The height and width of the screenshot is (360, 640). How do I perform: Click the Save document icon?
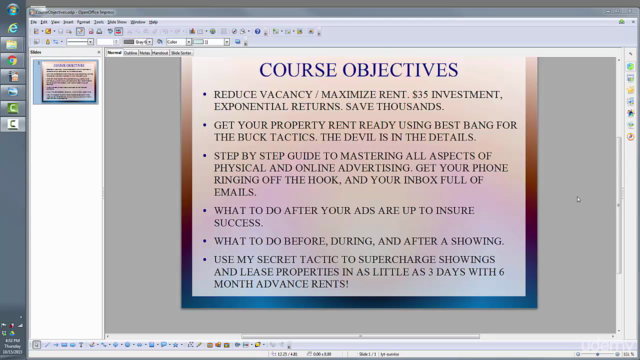tap(60, 31)
